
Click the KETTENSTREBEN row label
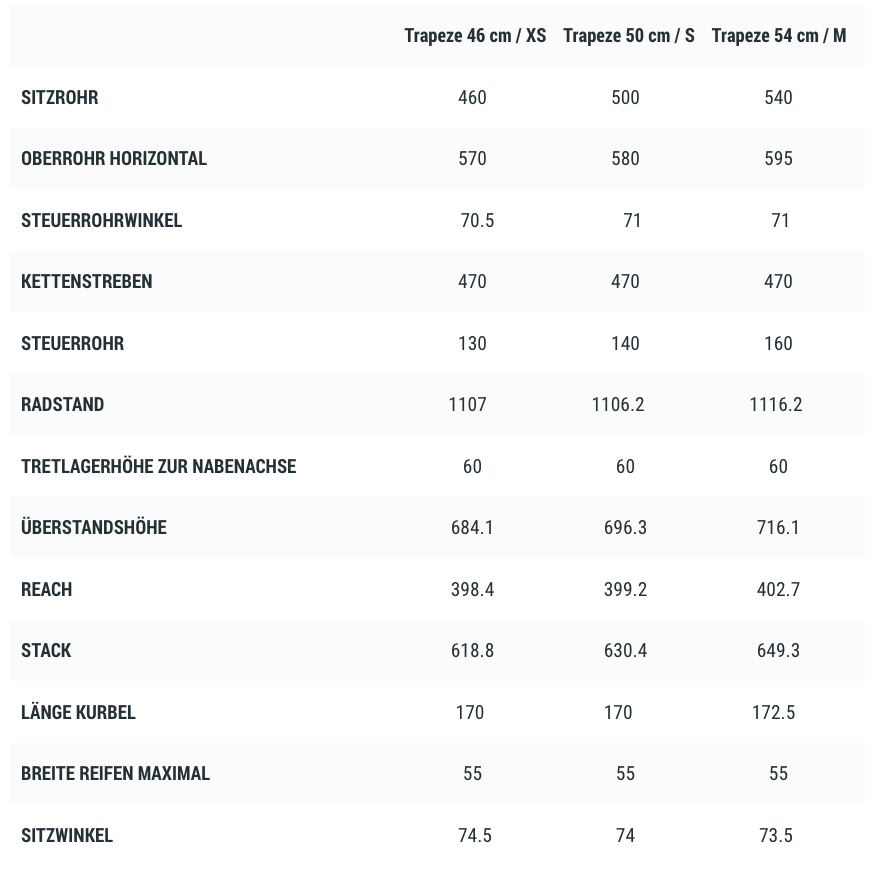87,282
